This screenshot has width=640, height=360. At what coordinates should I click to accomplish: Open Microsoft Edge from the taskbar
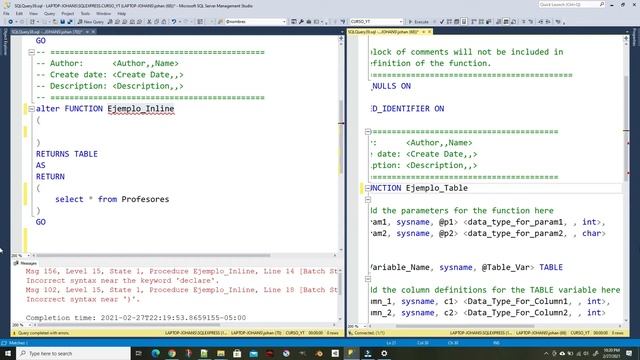[156, 353]
